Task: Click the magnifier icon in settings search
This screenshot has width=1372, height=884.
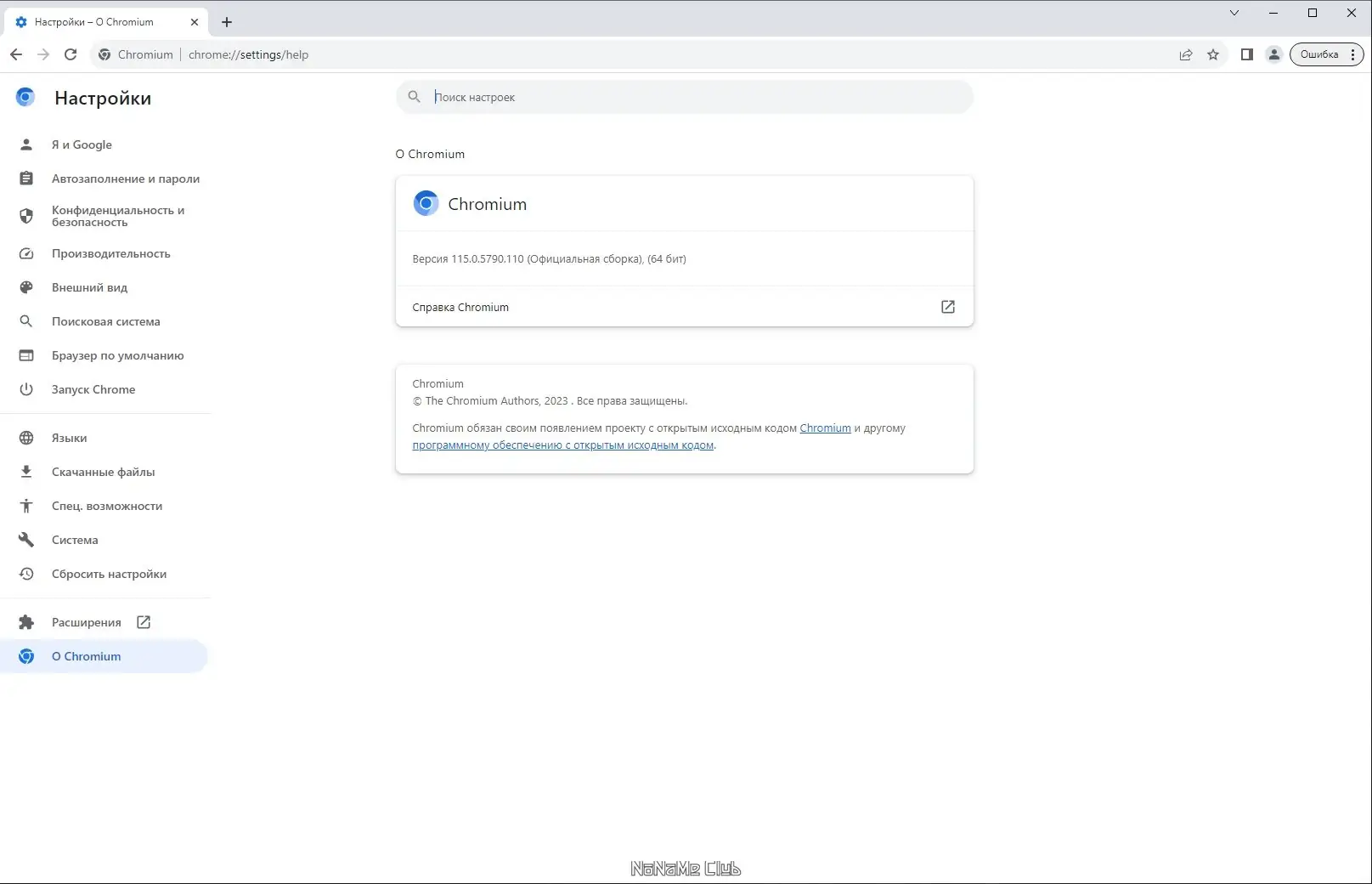Action: pos(414,97)
